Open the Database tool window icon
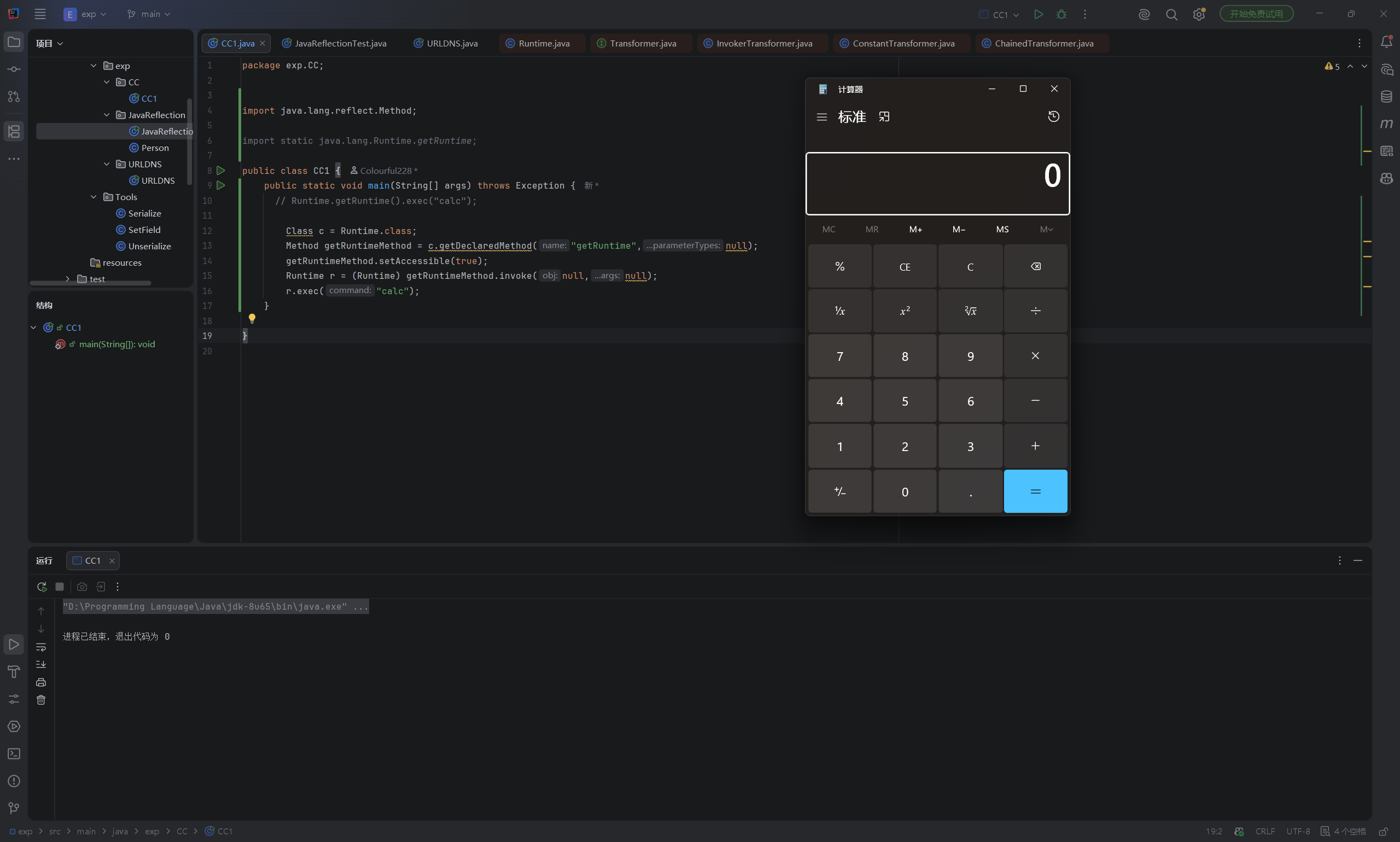1400x842 pixels. coord(1386,96)
